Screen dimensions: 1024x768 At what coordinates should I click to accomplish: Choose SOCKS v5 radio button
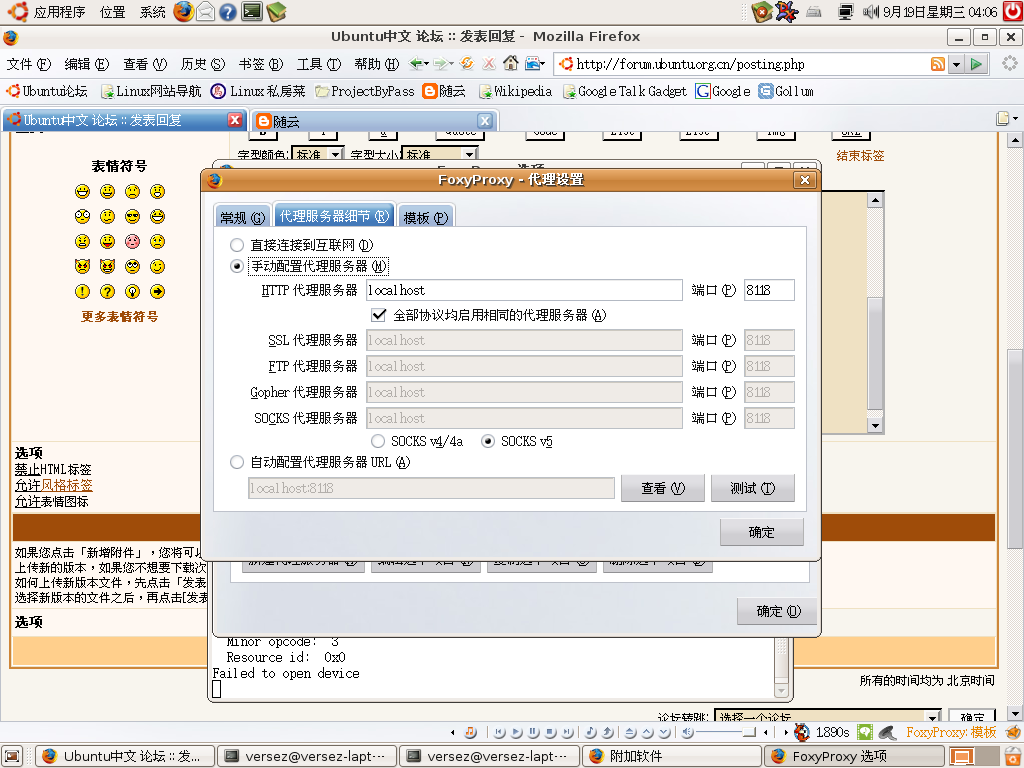pyautogui.click(x=487, y=441)
